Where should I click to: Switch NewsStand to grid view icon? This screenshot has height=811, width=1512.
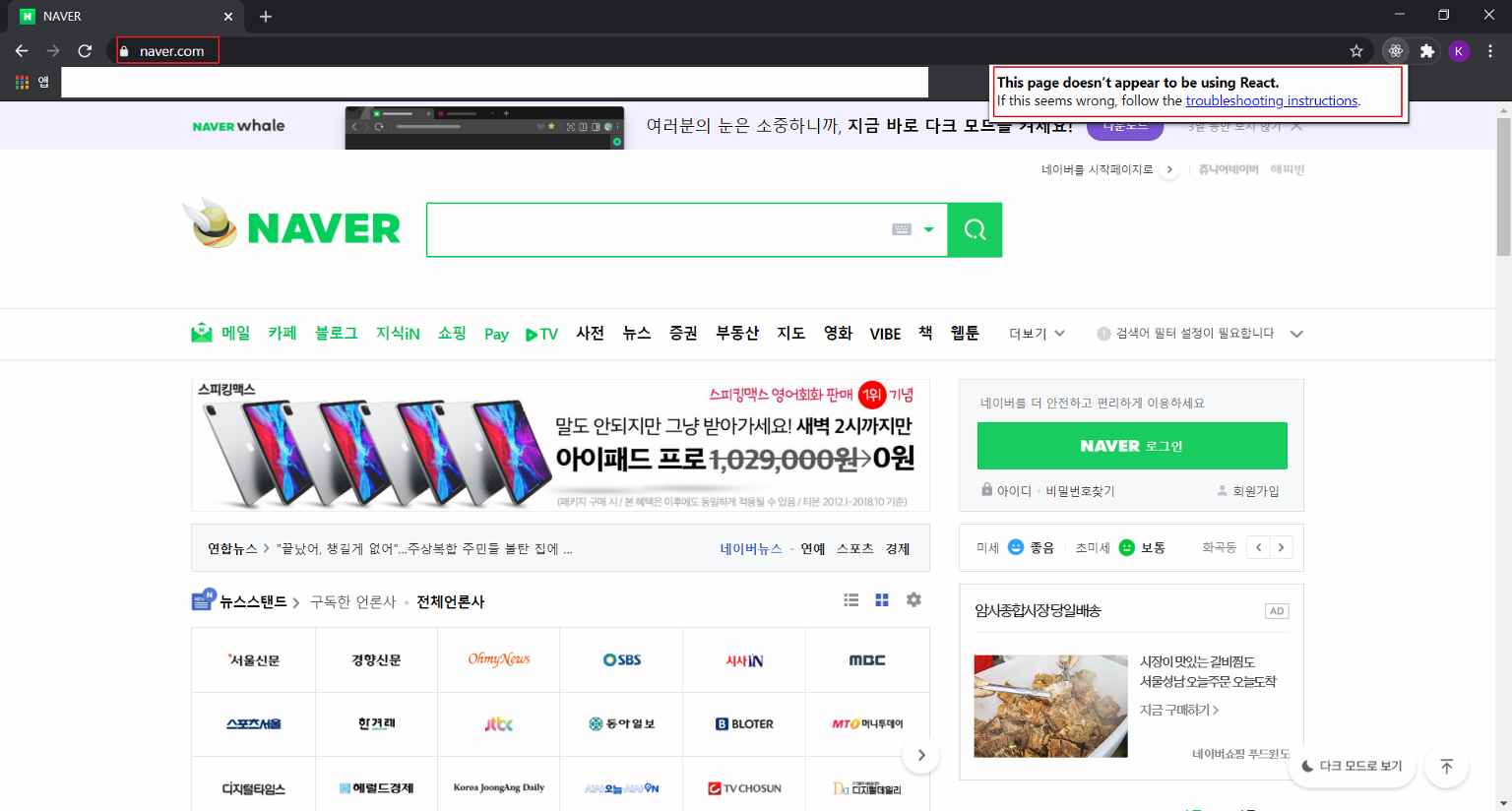pyautogui.click(x=882, y=599)
